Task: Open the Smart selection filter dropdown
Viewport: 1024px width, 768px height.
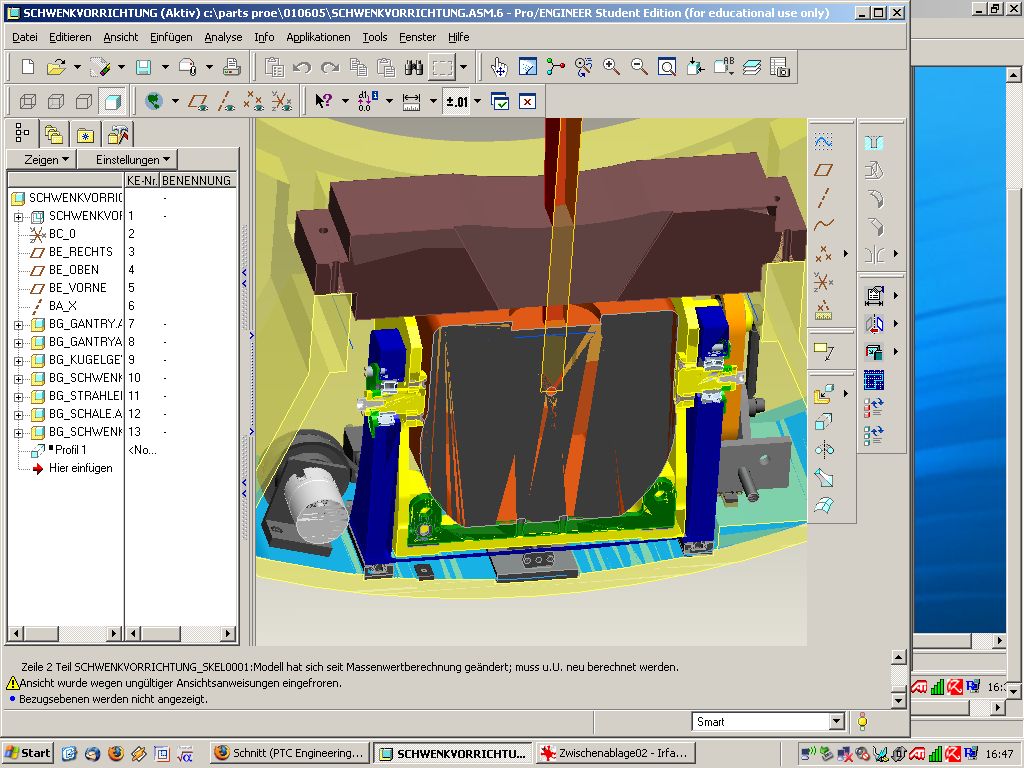Action: [836, 722]
